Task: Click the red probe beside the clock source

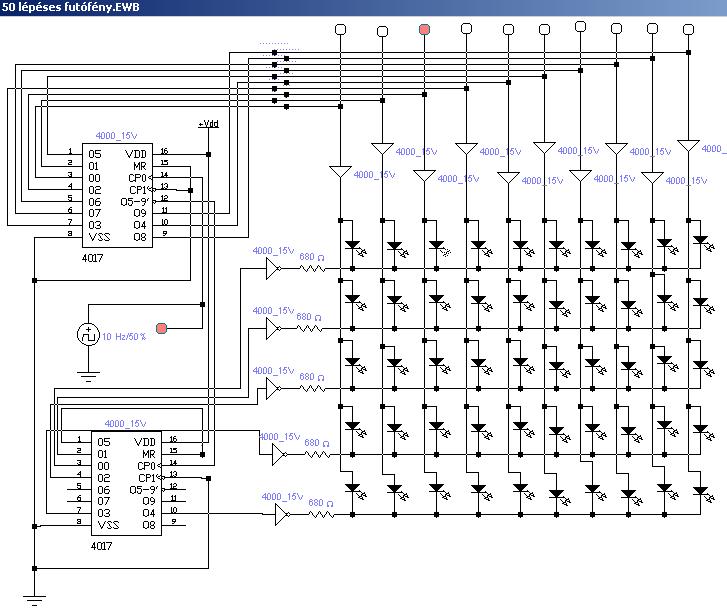Action: coord(161,328)
